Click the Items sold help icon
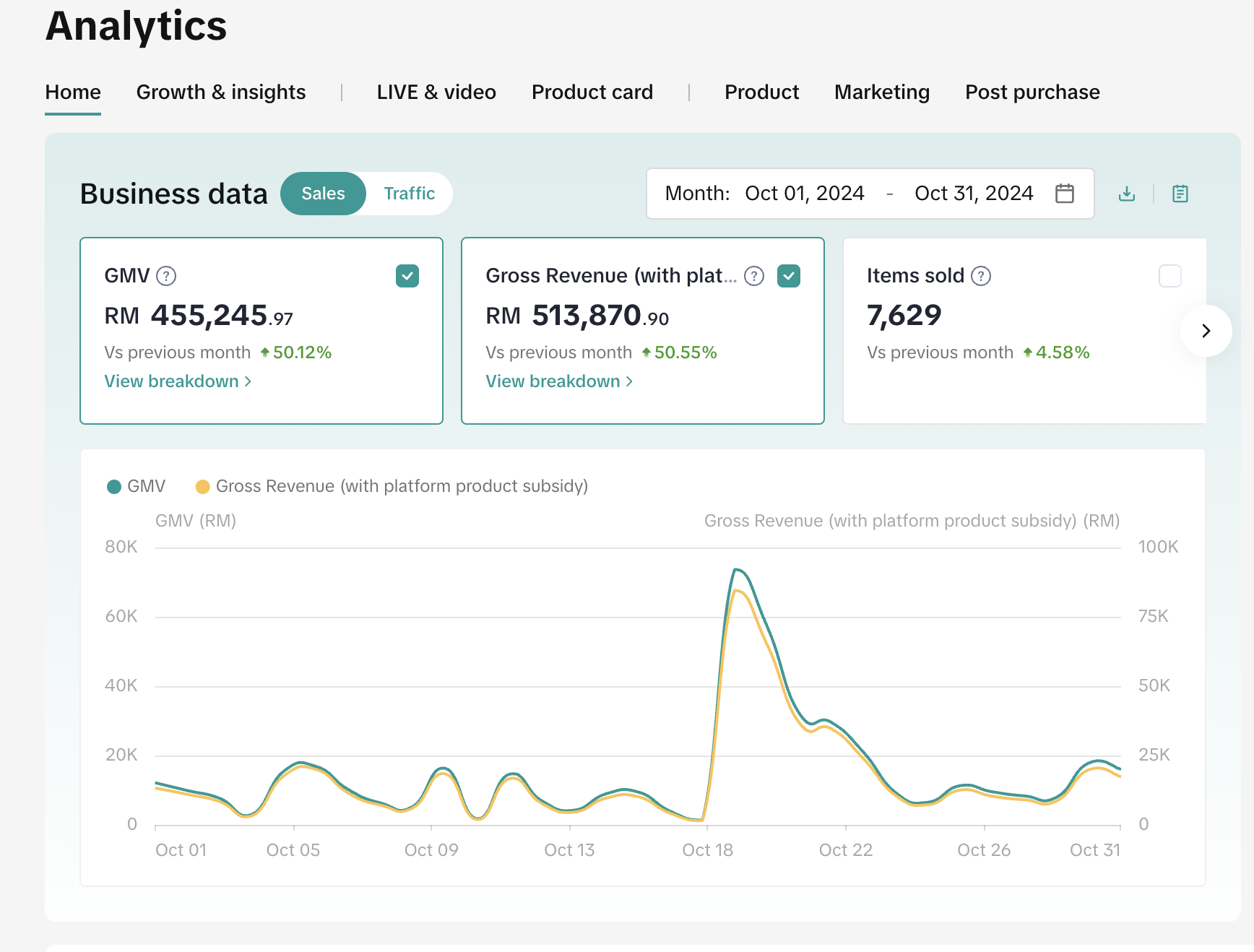The width and height of the screenshot is (1254, 952). (x=980, y=276)
